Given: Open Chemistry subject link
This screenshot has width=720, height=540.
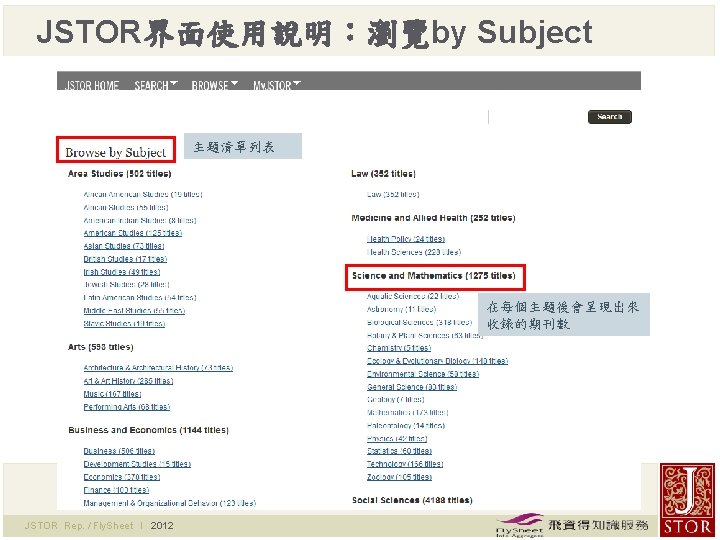Looking at the screenshot, I should tap(399, 348).
